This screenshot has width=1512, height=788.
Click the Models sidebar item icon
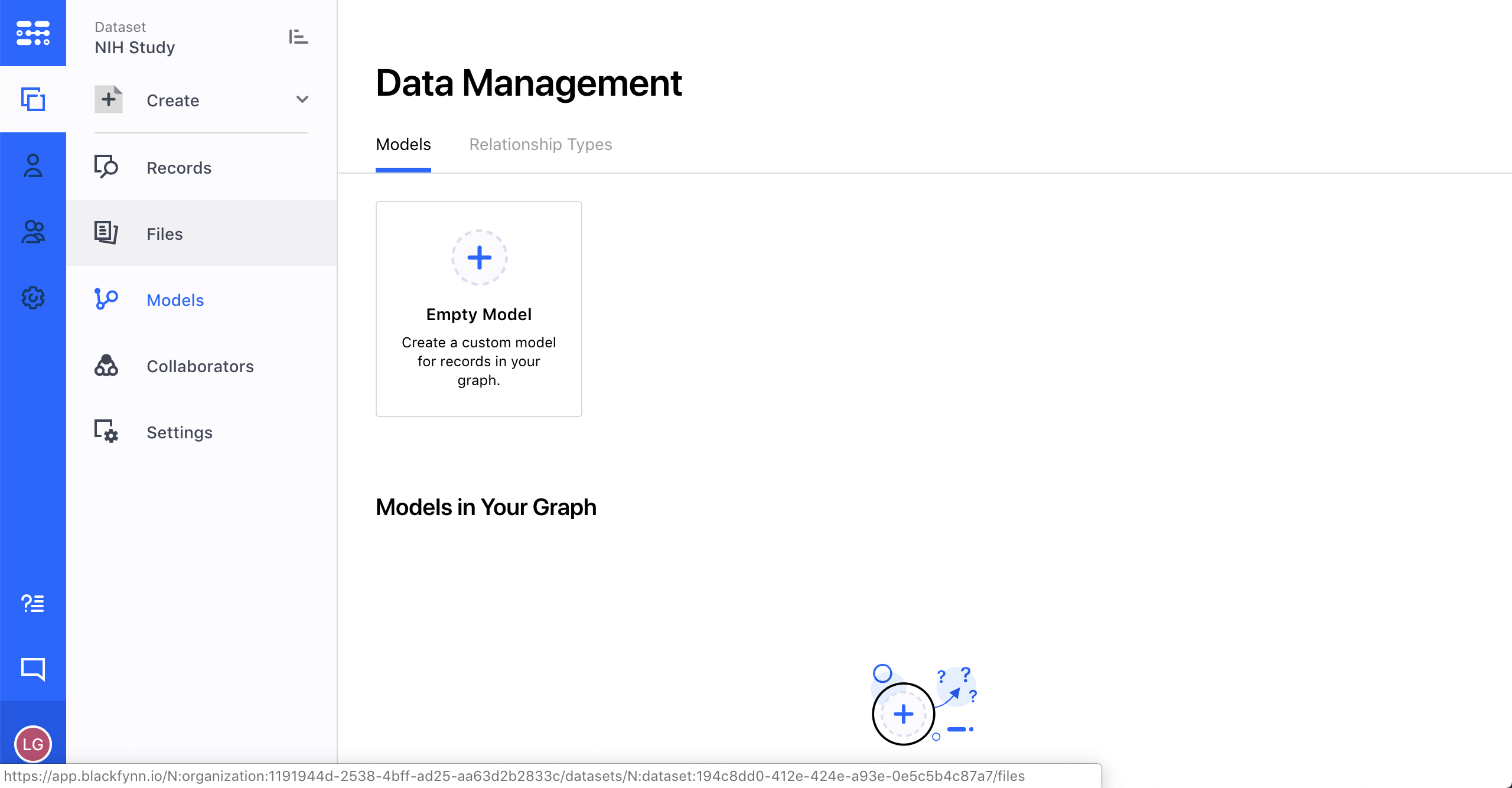coord(106,299)
